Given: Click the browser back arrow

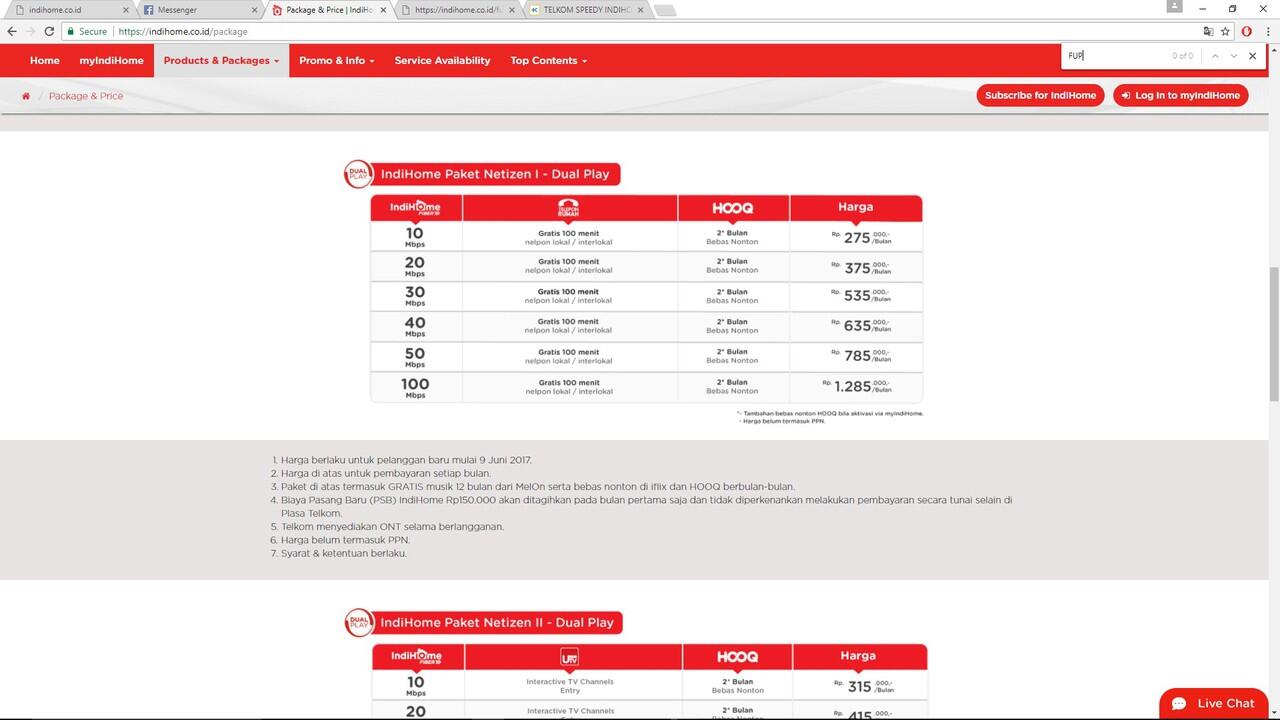Looking at the screenshot, I should 12,31.
